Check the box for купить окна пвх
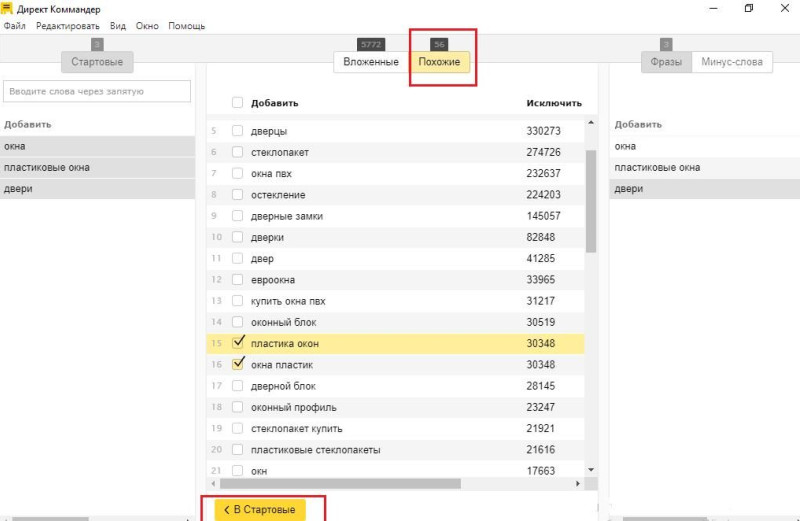The height and width of the screenshot is (521, 800). tap(237, 301)
